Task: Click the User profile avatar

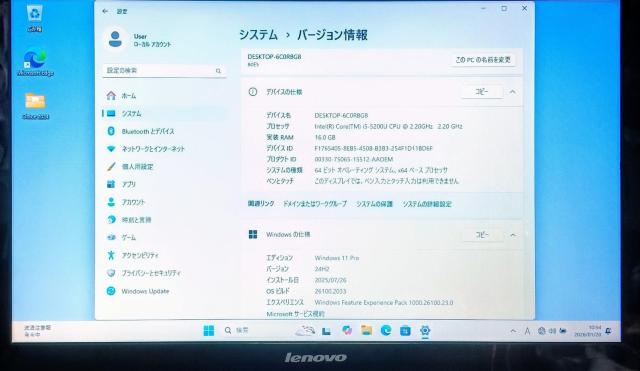Action: point(116,39)
